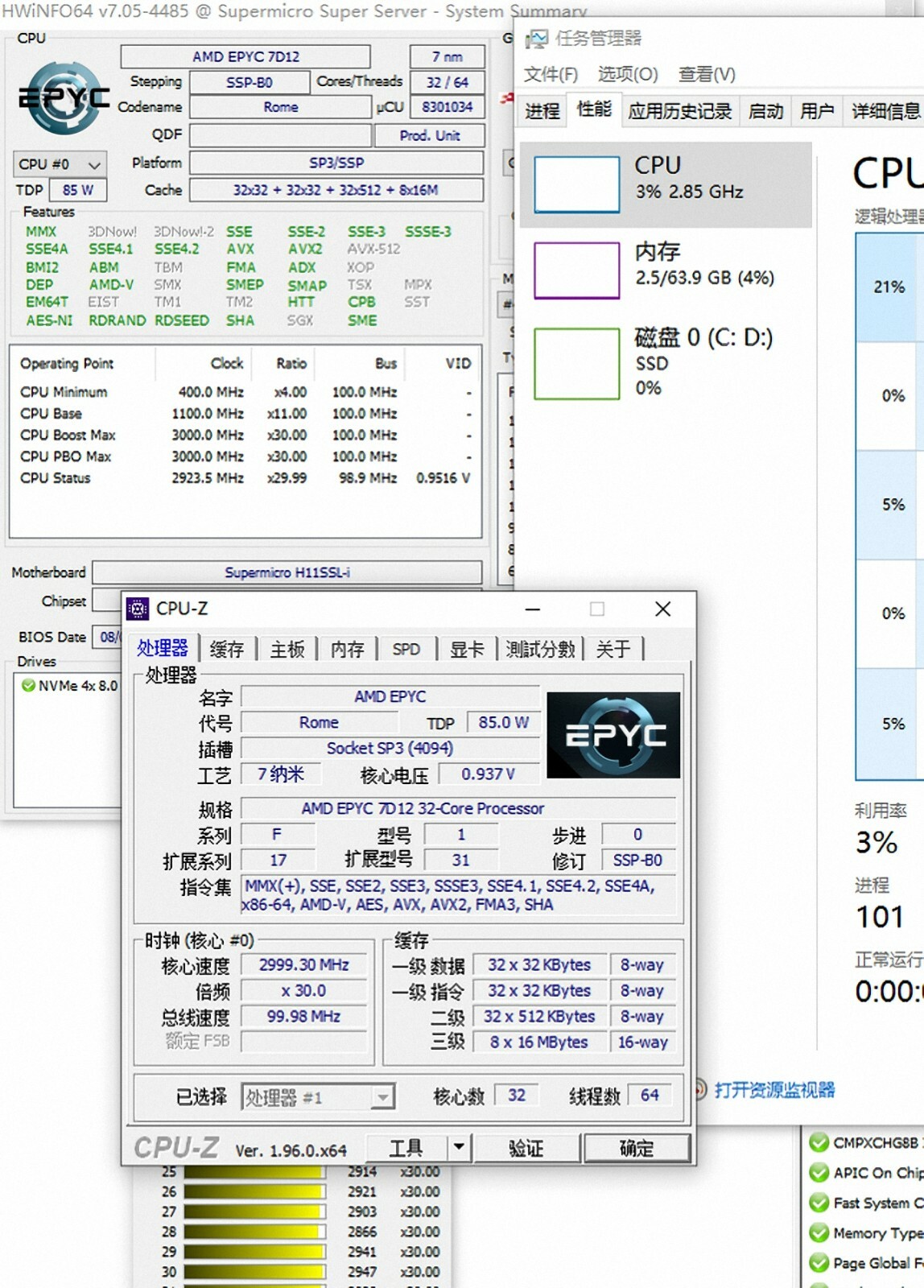
Task: Click the SSP-B0 stepping field in HWiNFO64
Action: 250,82
